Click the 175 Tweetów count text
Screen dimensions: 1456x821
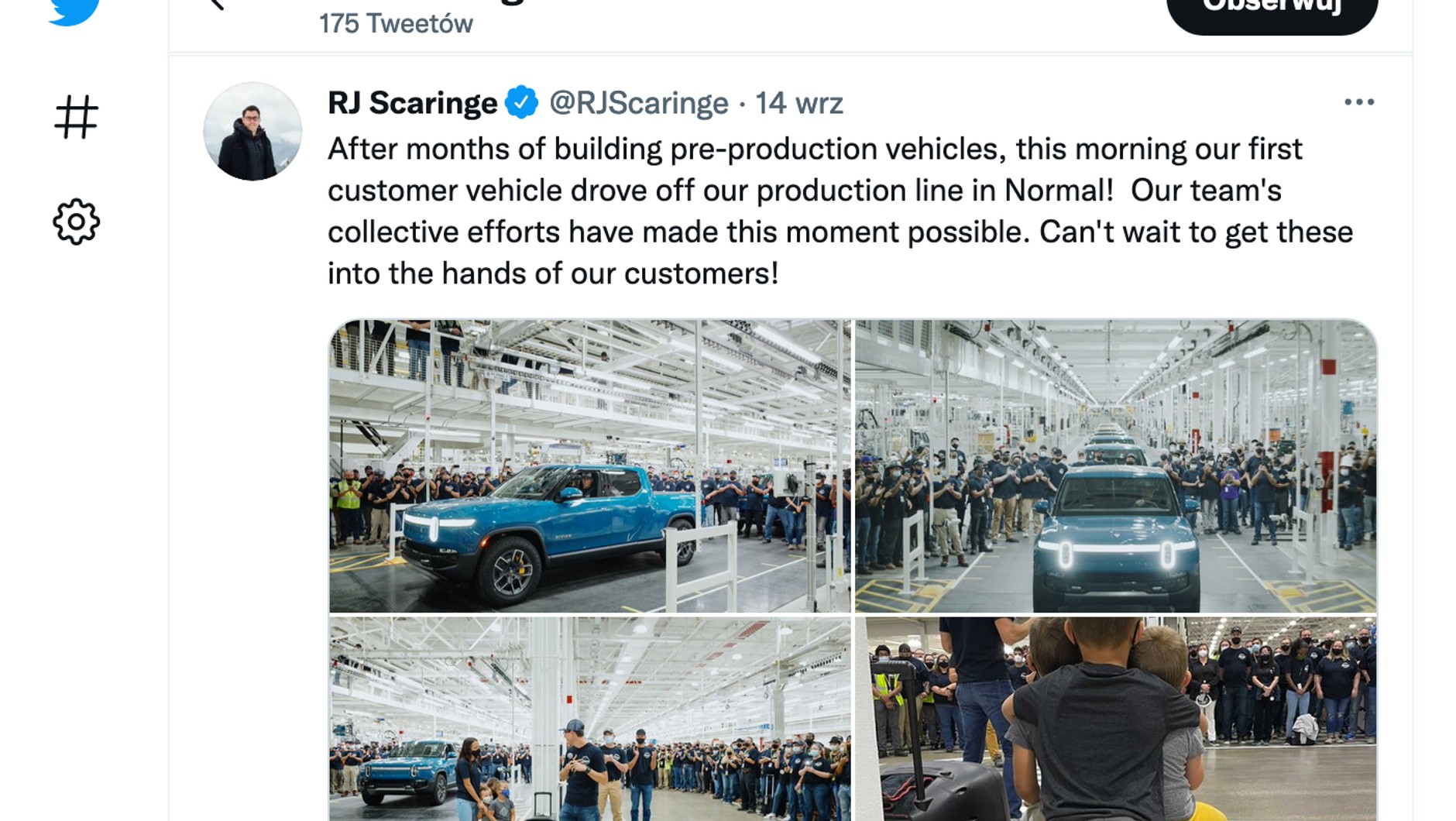point(396,24)
